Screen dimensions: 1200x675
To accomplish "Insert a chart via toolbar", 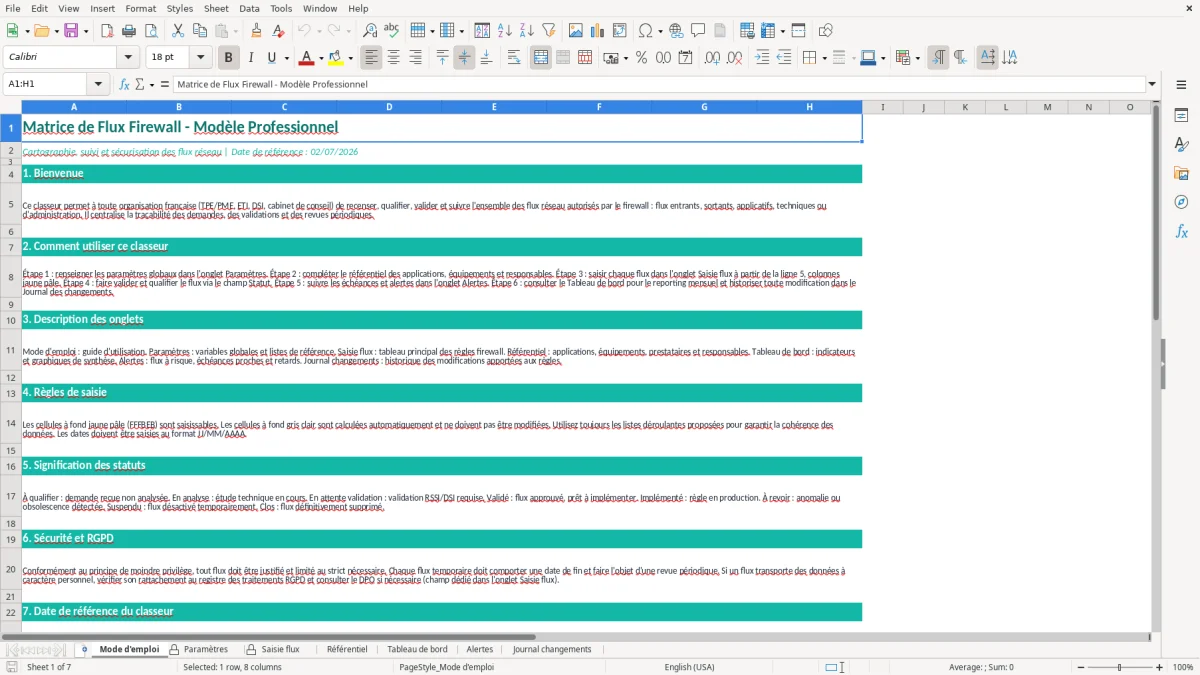I will pyautogui.click(x=598, y=31).
